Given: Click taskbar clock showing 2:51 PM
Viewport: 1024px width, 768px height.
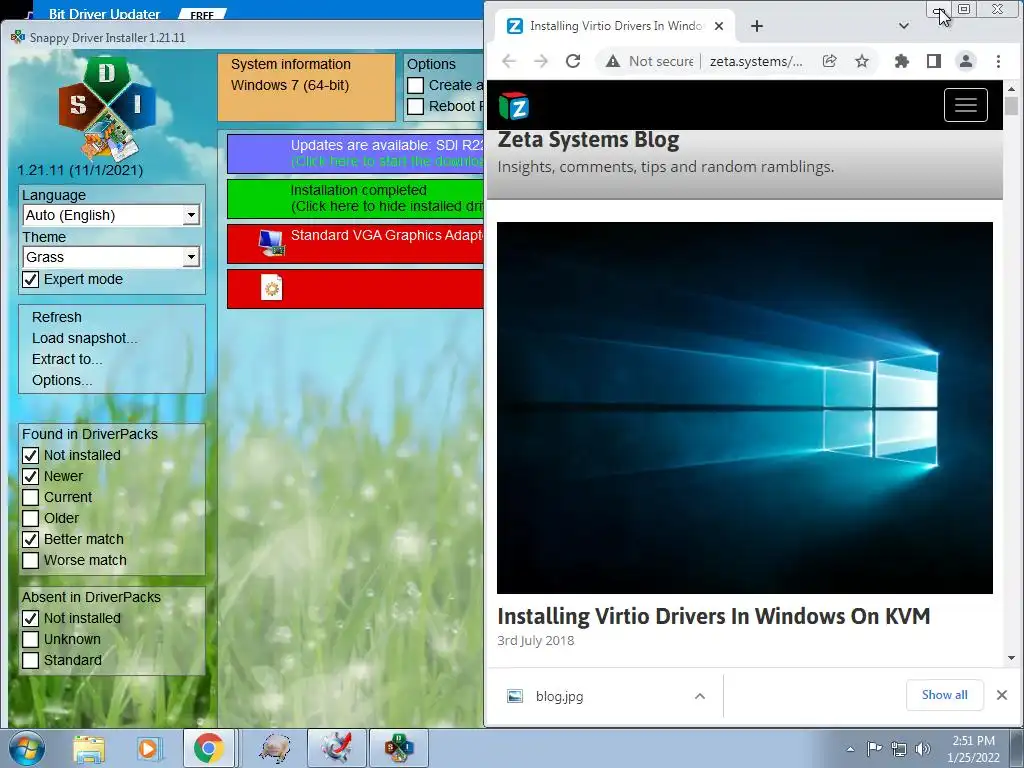Looking at the screenshot, I should [x=973, y=749].
